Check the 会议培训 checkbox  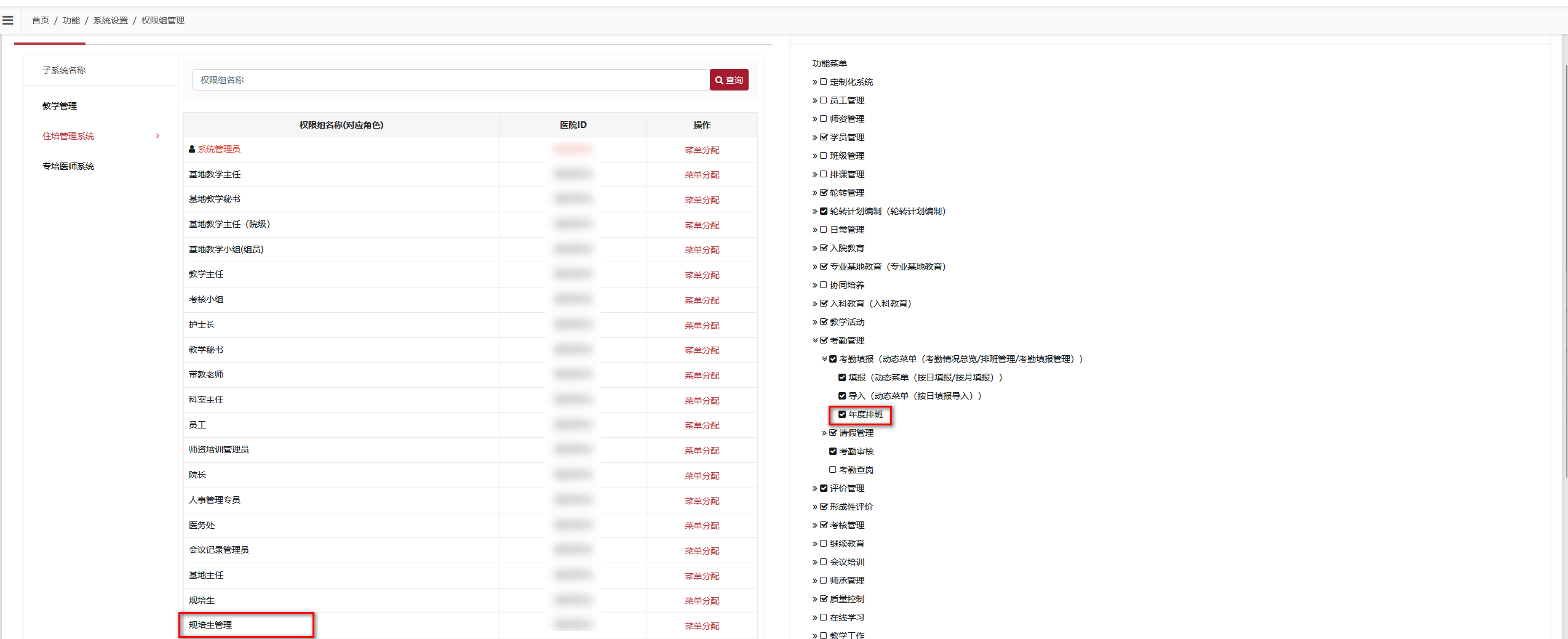pos(824,562)
